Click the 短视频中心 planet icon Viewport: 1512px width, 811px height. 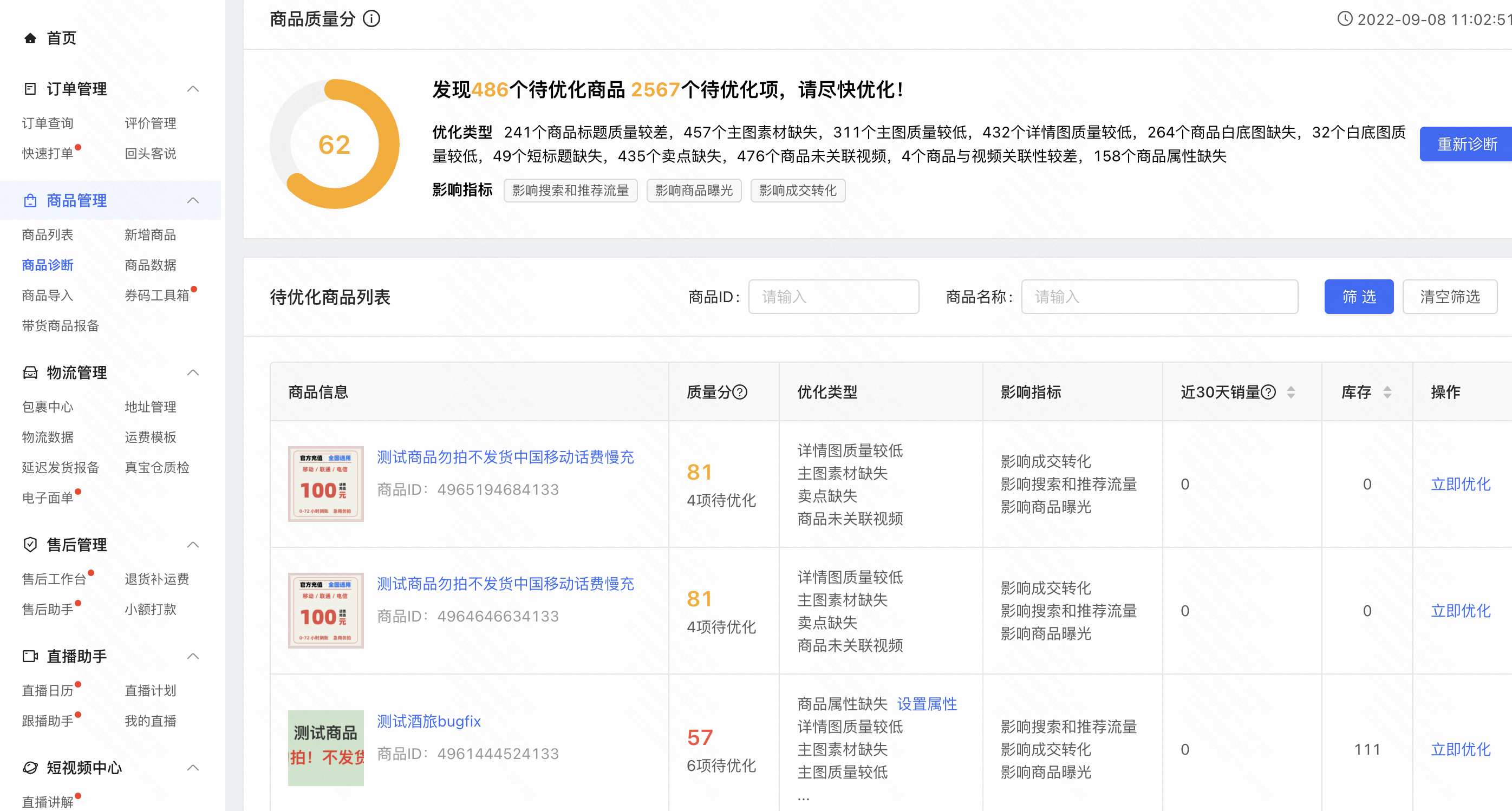(x=30, y=768)
